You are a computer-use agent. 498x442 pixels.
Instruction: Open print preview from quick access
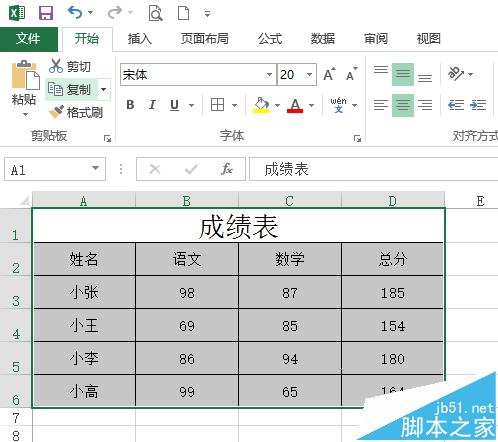(155, 13)
